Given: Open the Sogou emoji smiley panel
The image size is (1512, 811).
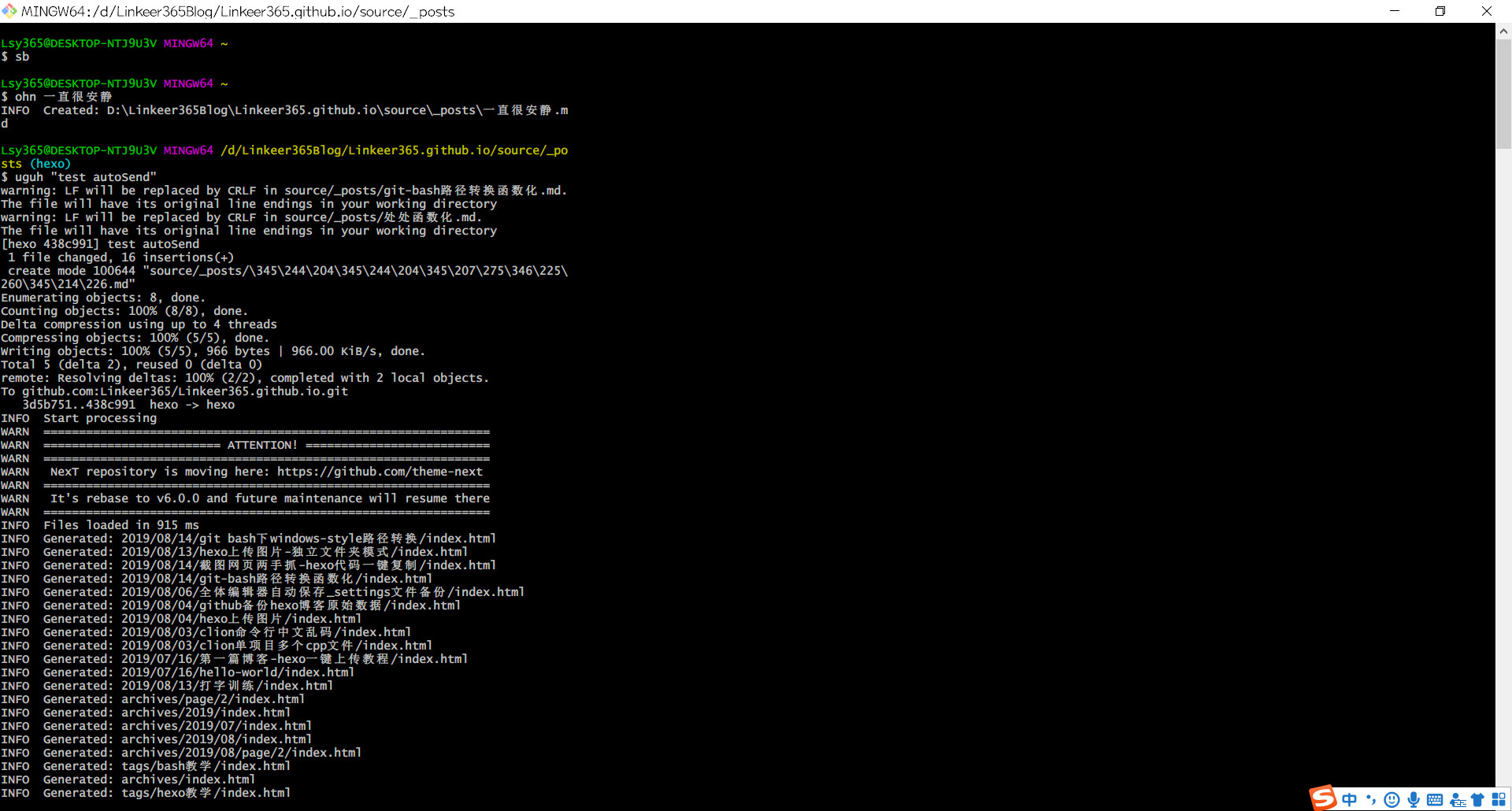Looking at the screenshot, I should pos(1392,800).
